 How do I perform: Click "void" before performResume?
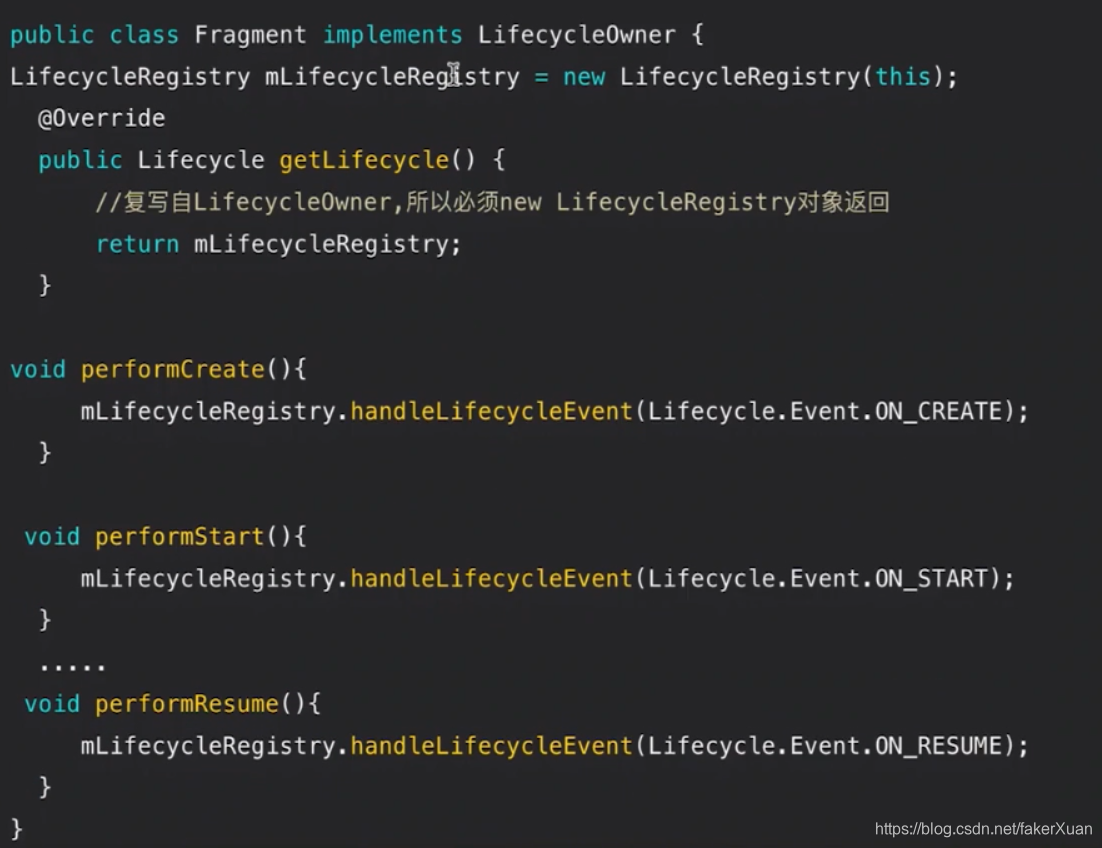52,704
